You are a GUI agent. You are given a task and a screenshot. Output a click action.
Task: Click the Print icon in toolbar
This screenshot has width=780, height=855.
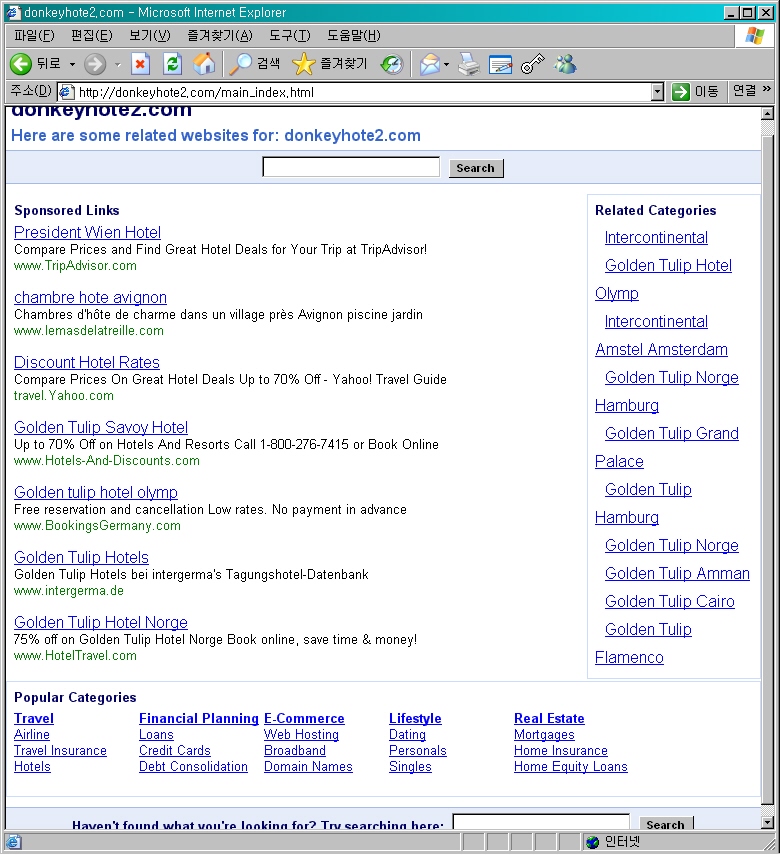coord(469,65)
